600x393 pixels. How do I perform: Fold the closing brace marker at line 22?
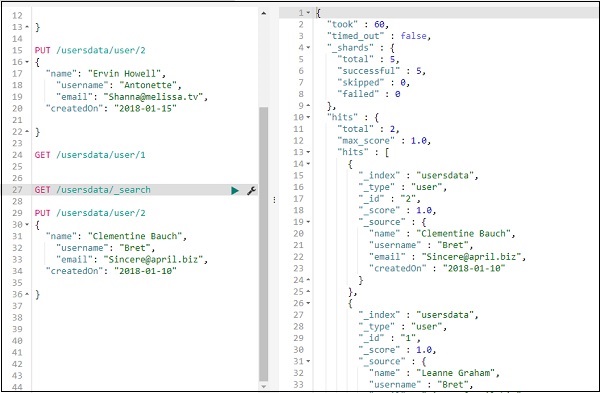pyautogui.click(x=27, y=132)
